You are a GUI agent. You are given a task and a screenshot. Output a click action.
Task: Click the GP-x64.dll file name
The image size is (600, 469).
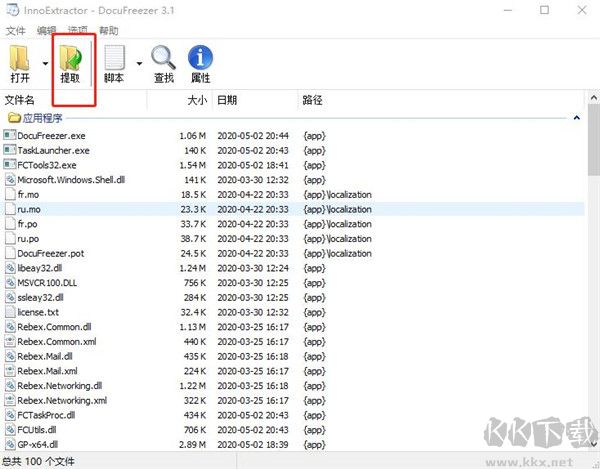click(x=38, y=445)
